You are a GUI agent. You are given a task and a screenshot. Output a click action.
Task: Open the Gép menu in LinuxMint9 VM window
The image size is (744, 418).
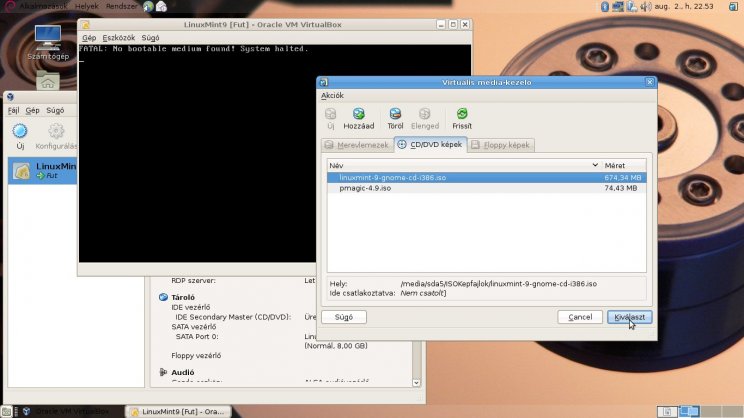[89, 37]
